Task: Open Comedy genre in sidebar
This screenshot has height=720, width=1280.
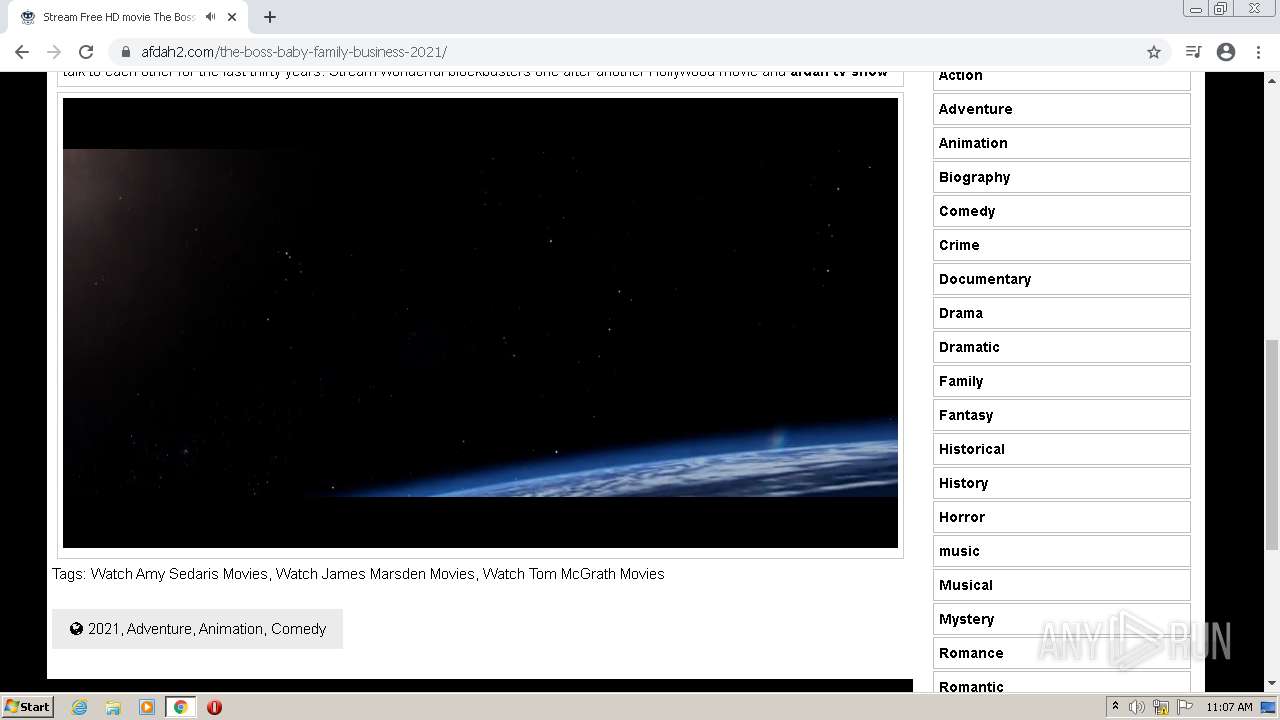Action: pyautogui.click(x=1061, y=211)
